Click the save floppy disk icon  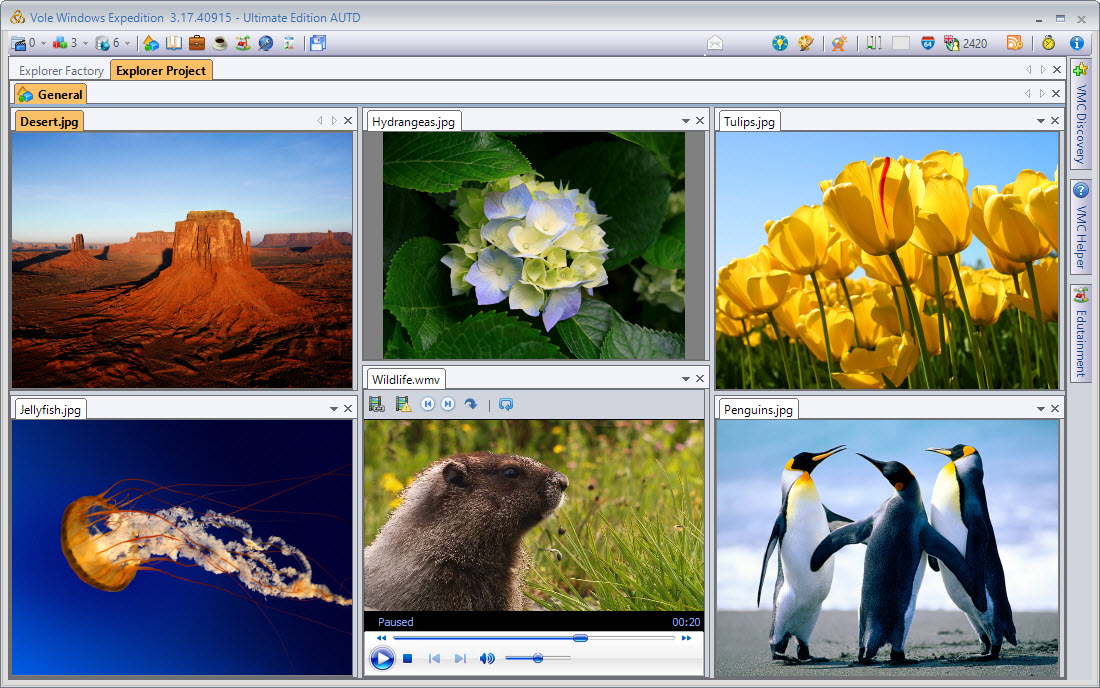pos(318,43)
